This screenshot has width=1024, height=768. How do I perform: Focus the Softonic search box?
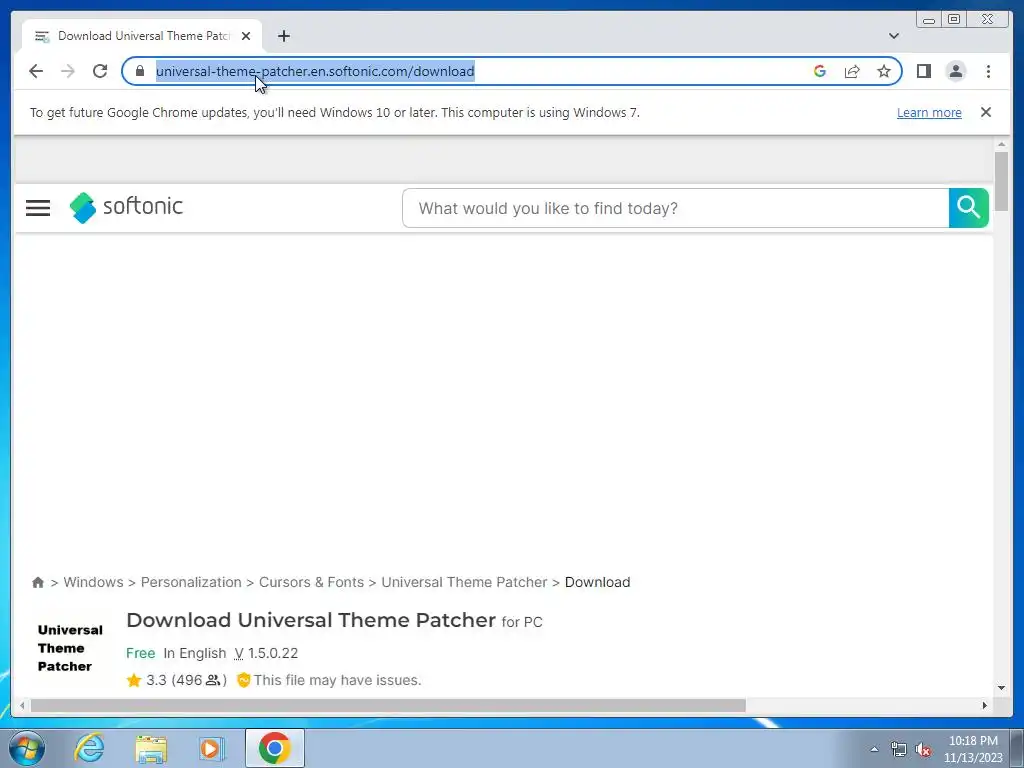675,208
